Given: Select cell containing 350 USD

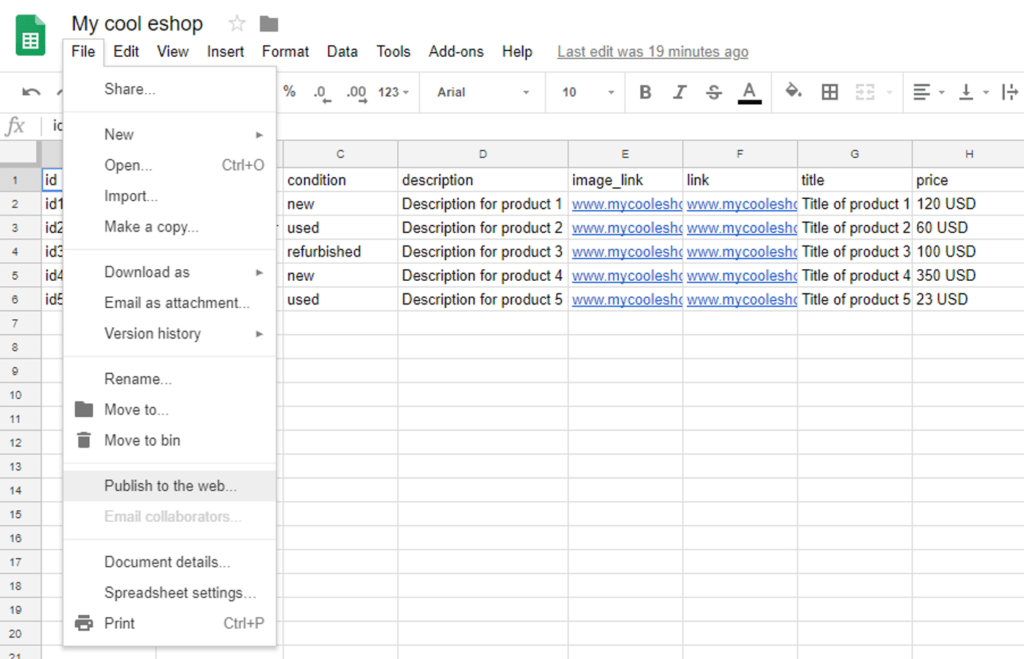Looking at the screenshot, I should 968,276.
